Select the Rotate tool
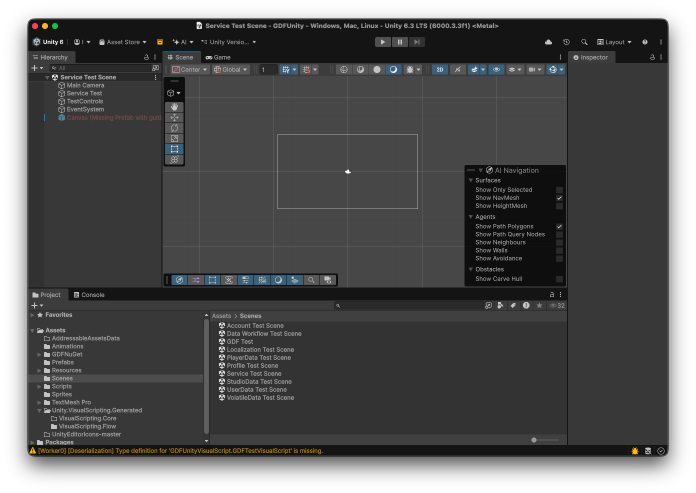This screenshot has height=493, width=696. 174,128
